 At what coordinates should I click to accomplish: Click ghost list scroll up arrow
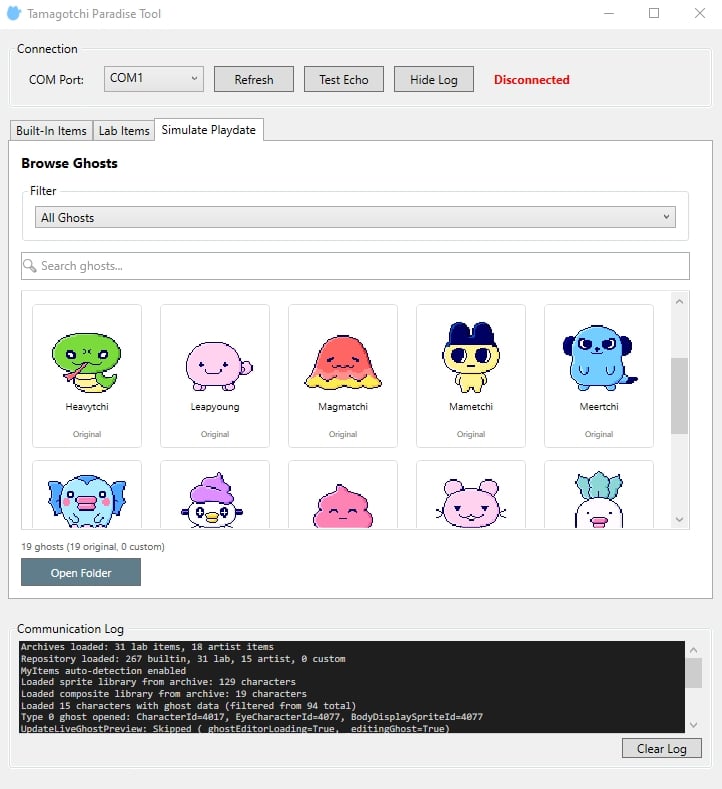click(x=679, y=301)
